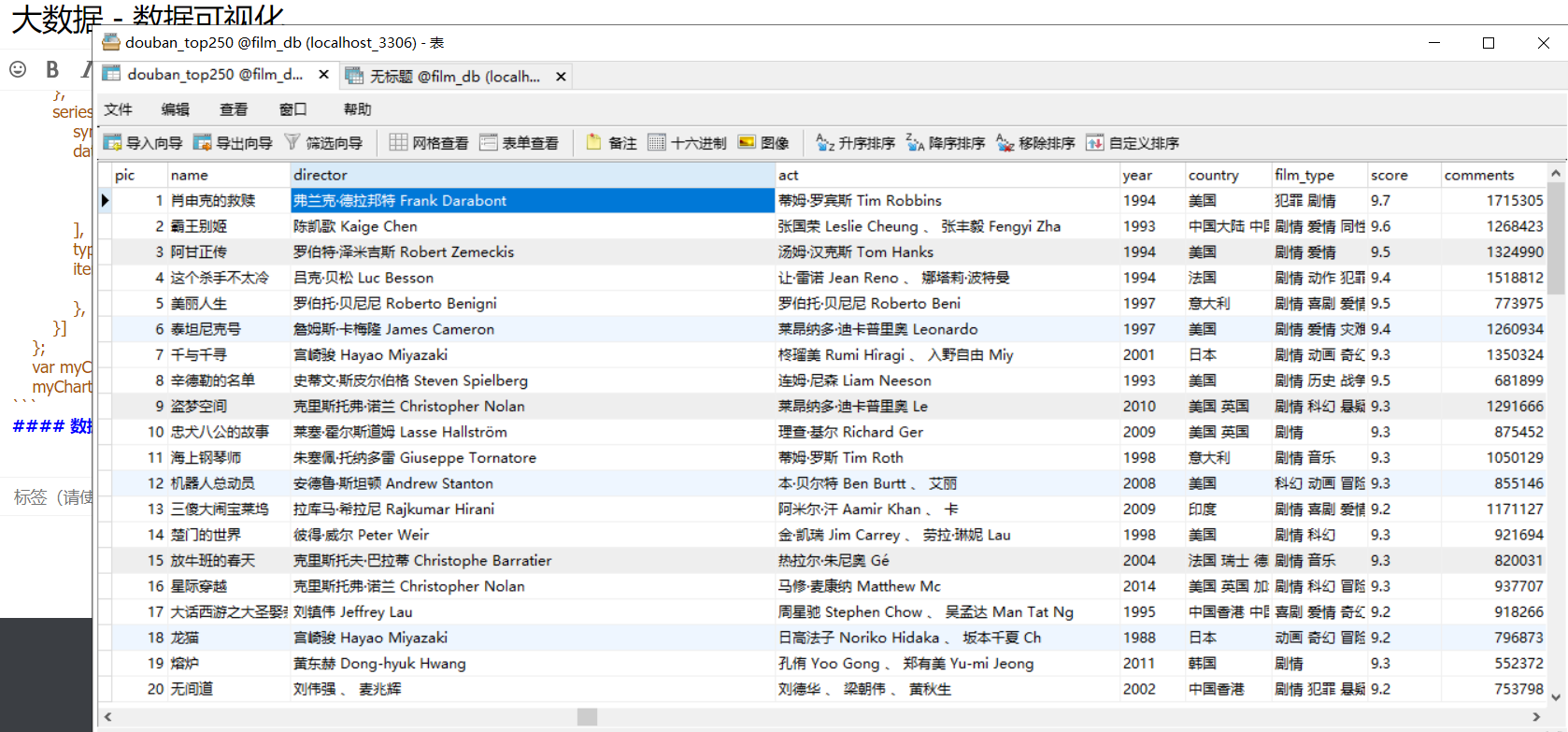Switch to the 无标题 @film_db query tab
1568x732 pixels.
coord(455,77)
